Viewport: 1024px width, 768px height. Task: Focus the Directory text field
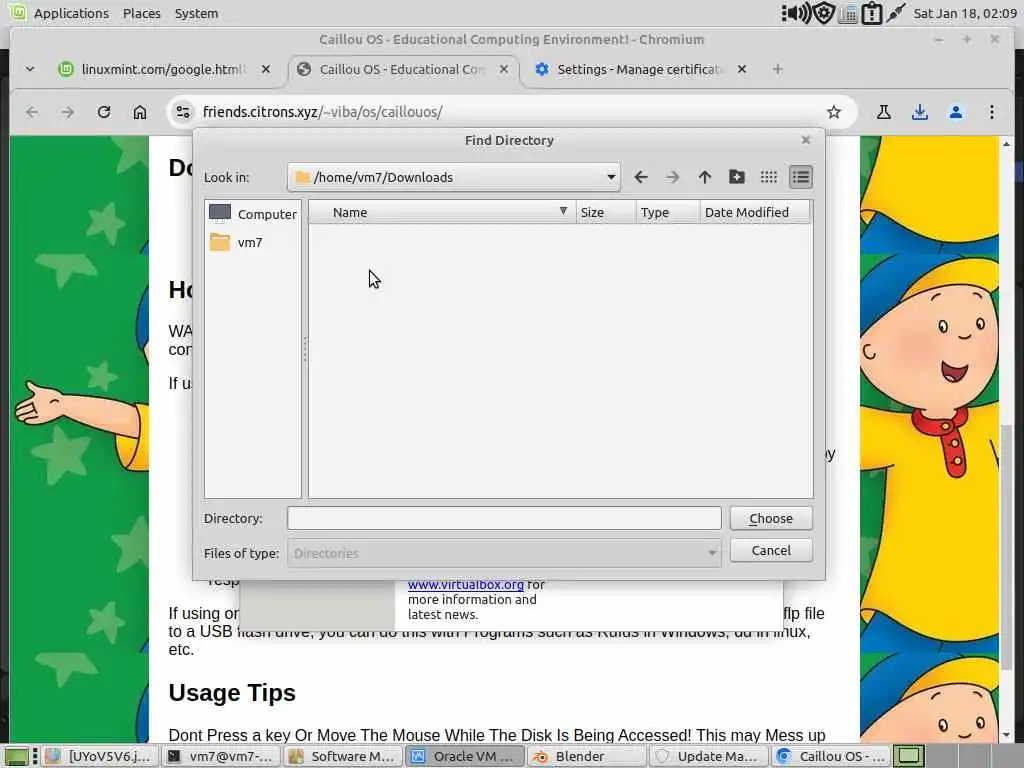coord(504,519)
